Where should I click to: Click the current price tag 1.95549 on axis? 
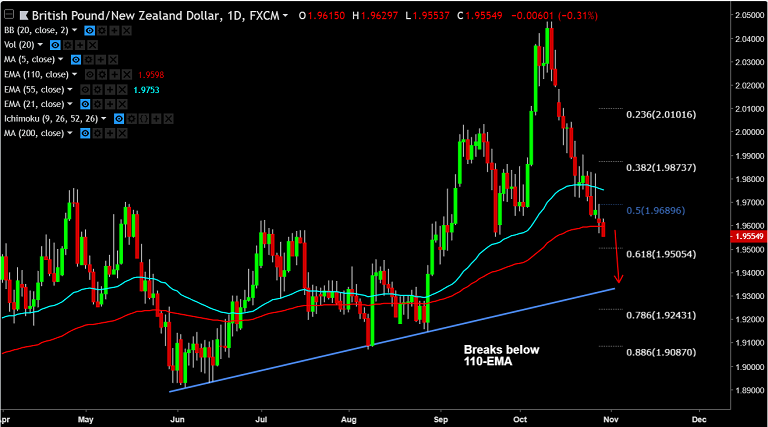point(748,237)
